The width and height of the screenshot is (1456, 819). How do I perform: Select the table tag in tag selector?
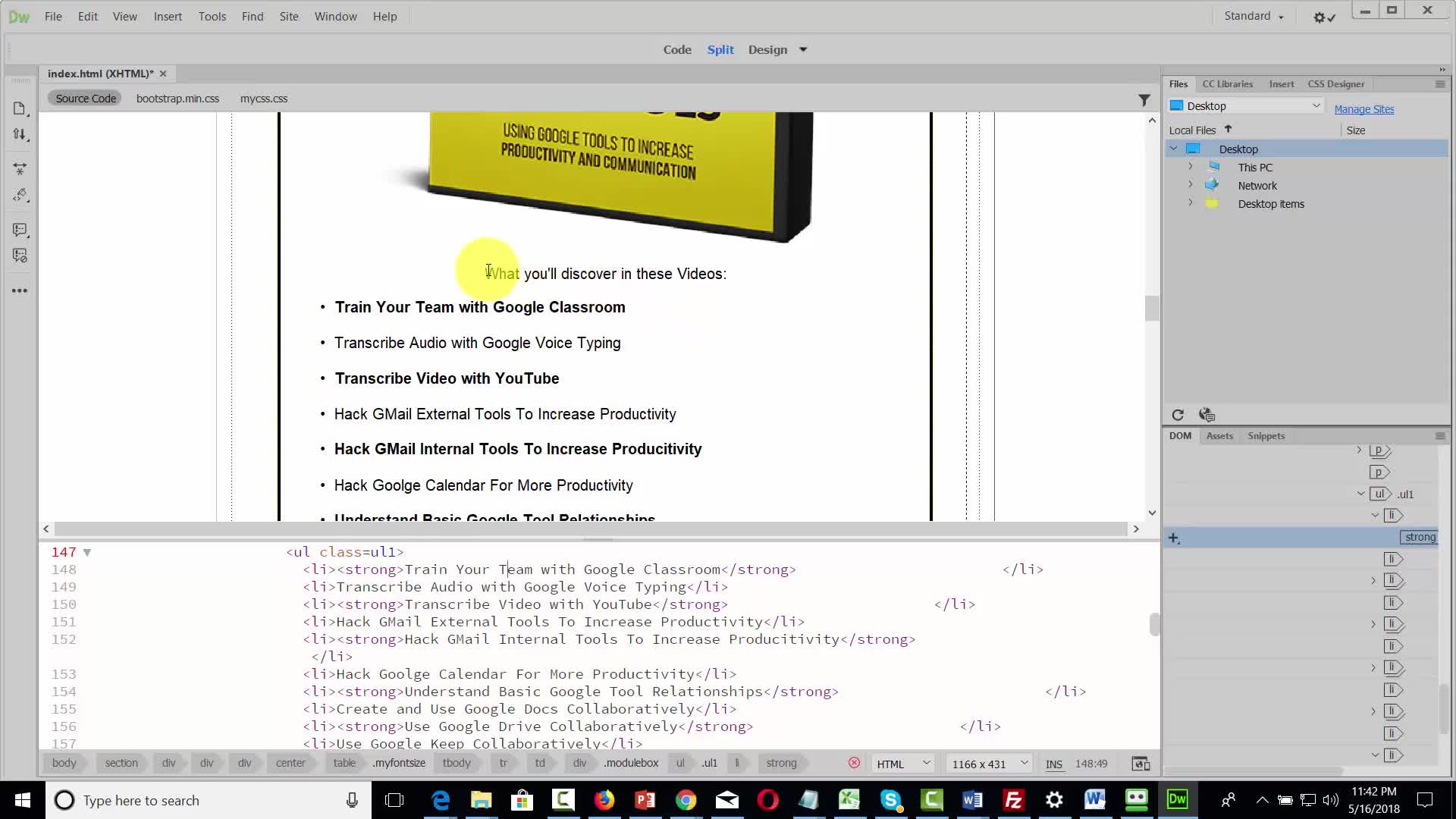click(x=344, y=763)
